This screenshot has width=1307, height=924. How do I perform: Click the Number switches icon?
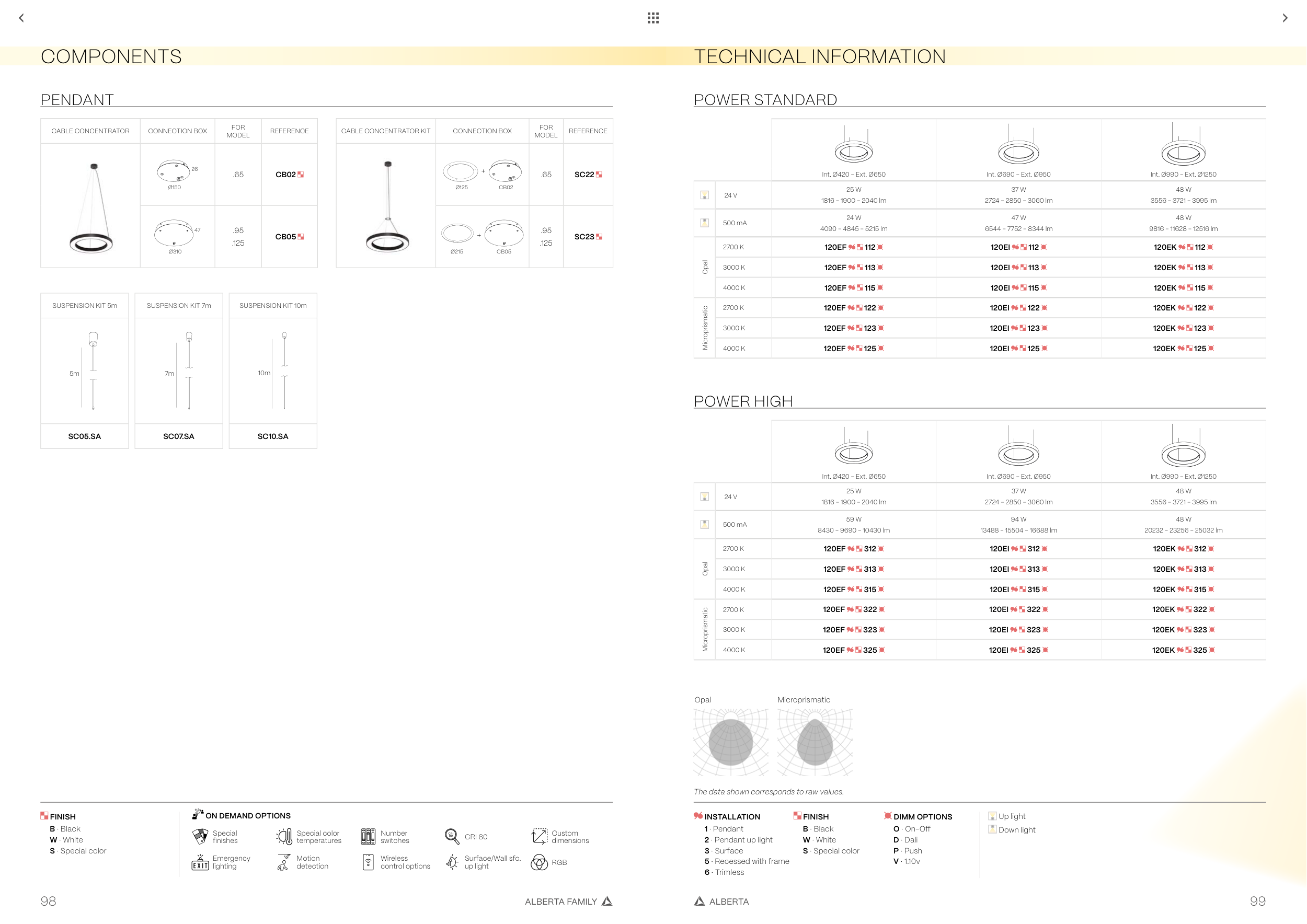[x=368, y=836]
